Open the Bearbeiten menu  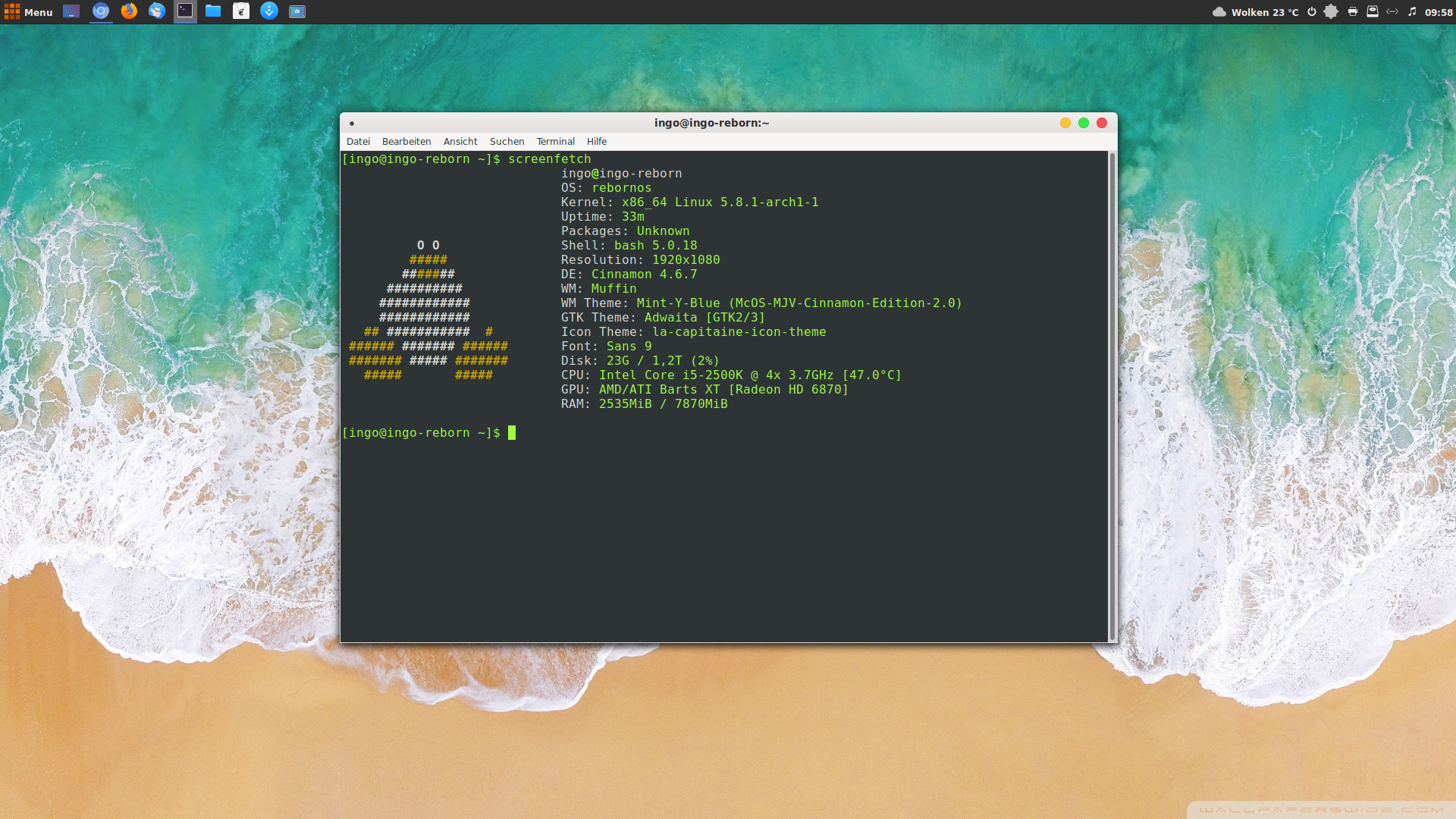[406, 142]
